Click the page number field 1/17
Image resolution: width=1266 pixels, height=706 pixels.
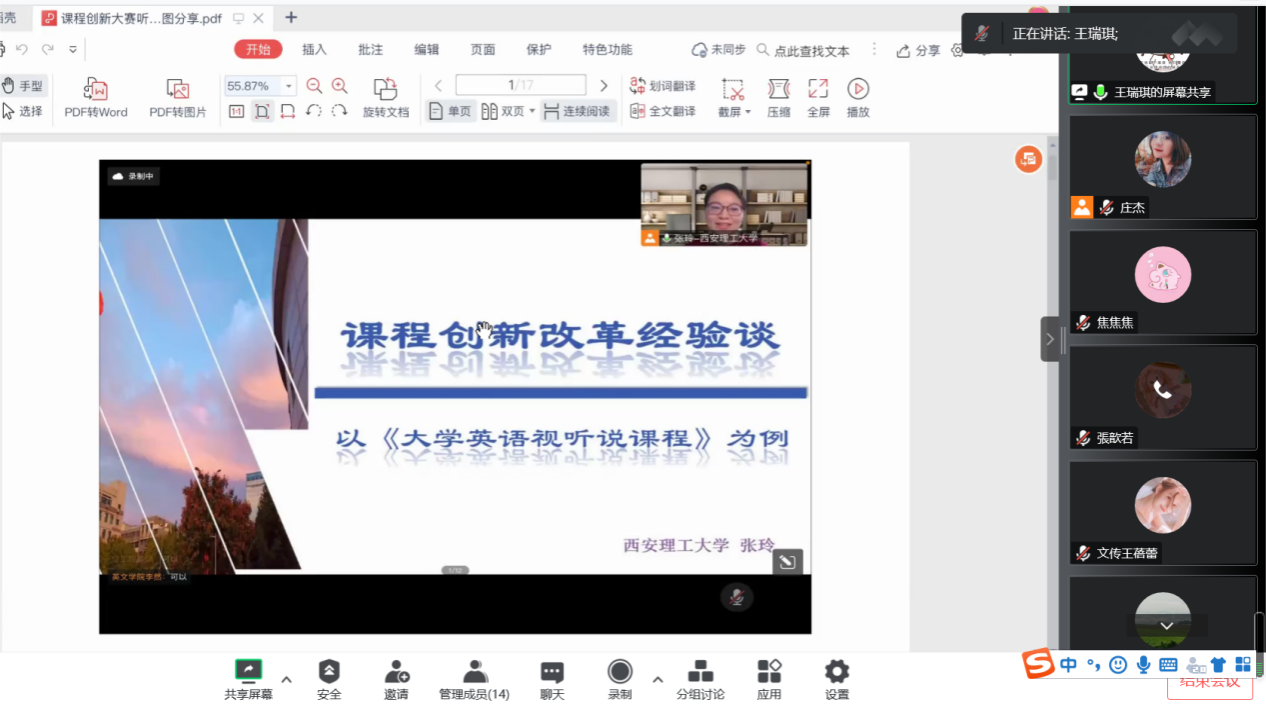(520, 86)
